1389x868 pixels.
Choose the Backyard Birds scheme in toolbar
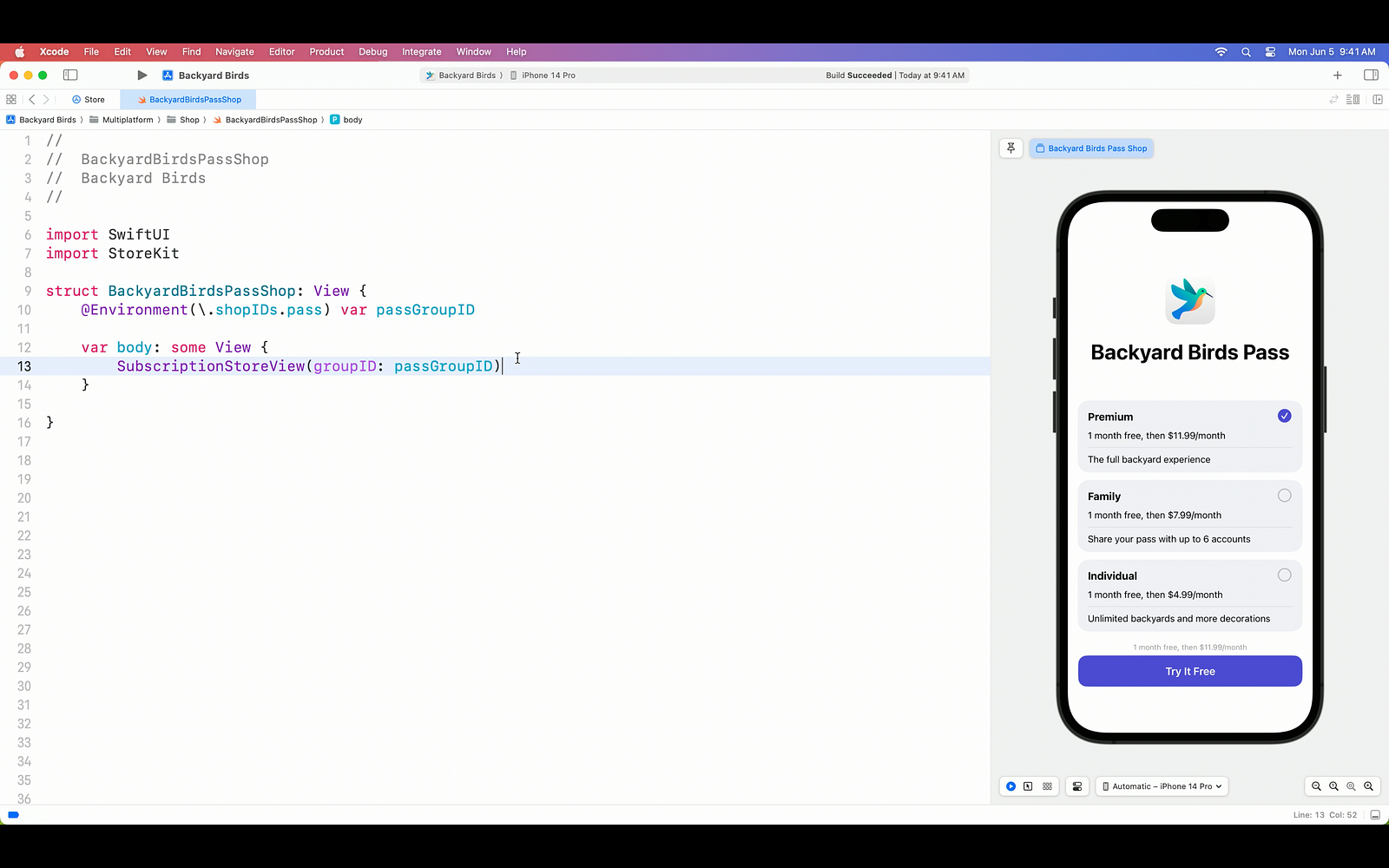463,76
